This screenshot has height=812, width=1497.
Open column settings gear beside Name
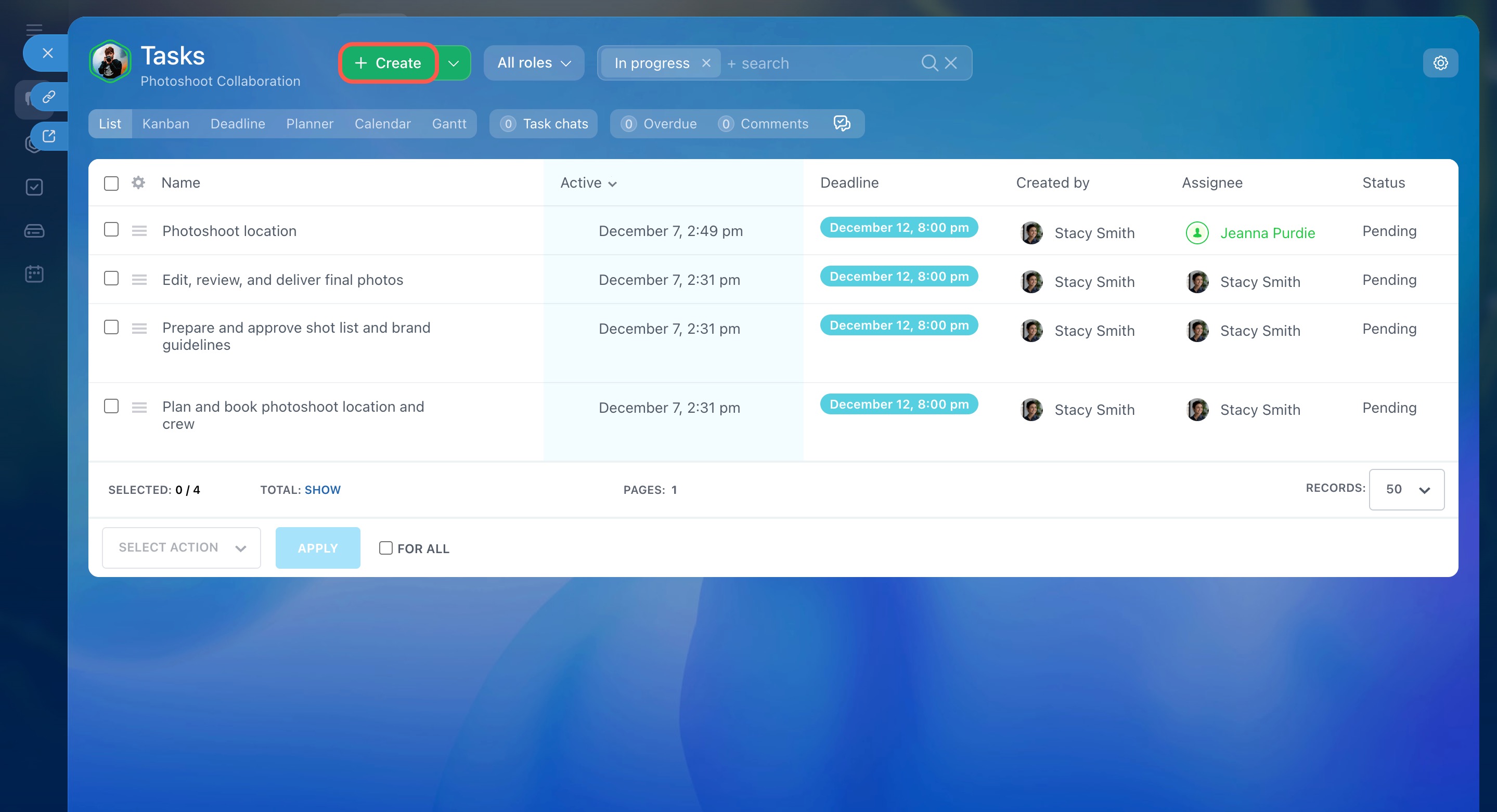(138, 182)
